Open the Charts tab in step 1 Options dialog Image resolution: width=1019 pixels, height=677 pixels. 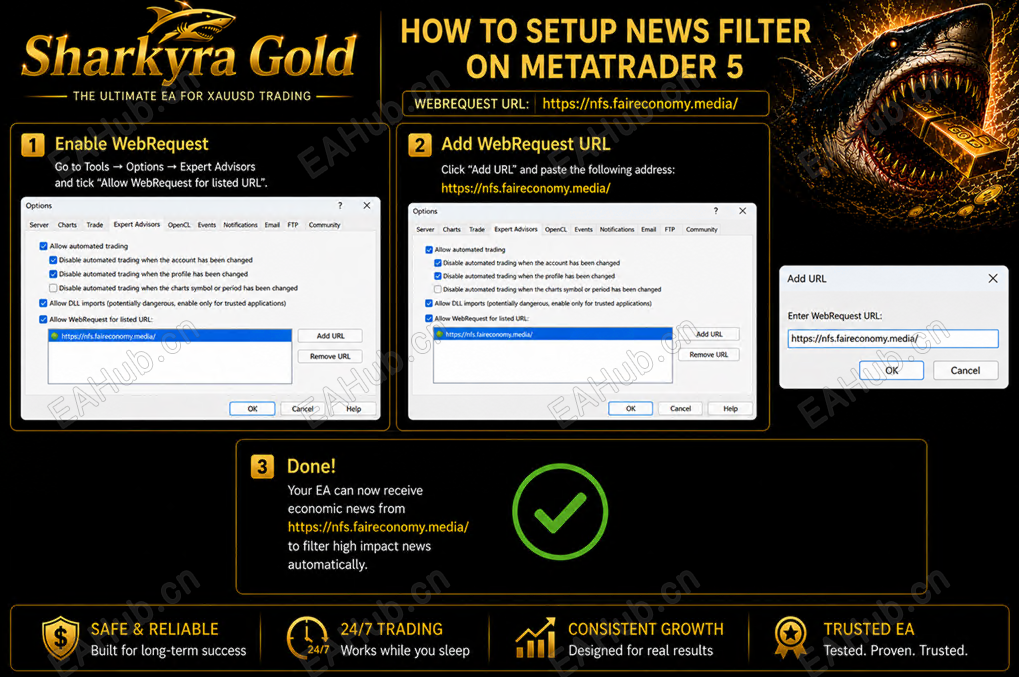[67, 225]
